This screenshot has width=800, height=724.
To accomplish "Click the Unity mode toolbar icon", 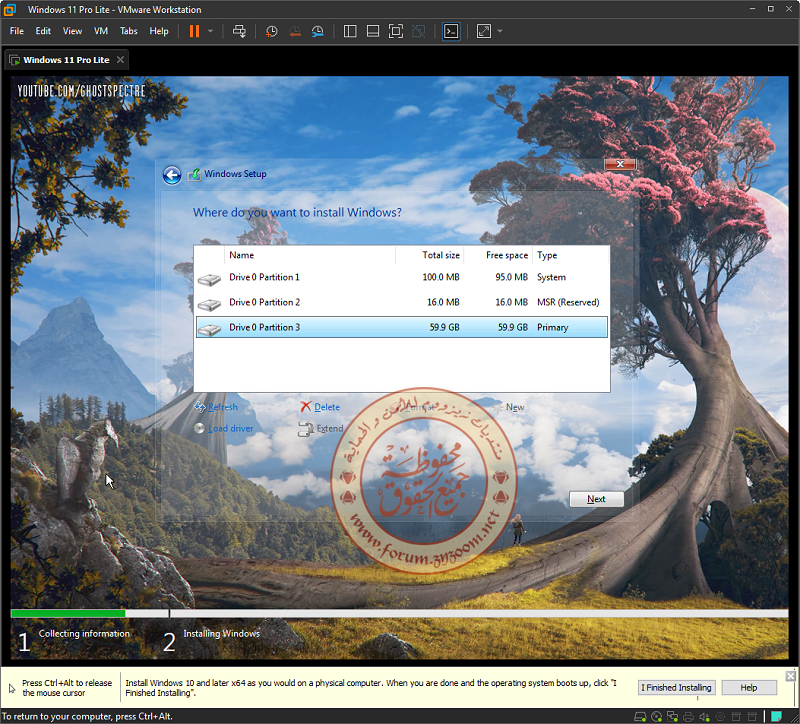I will (418, 31).
